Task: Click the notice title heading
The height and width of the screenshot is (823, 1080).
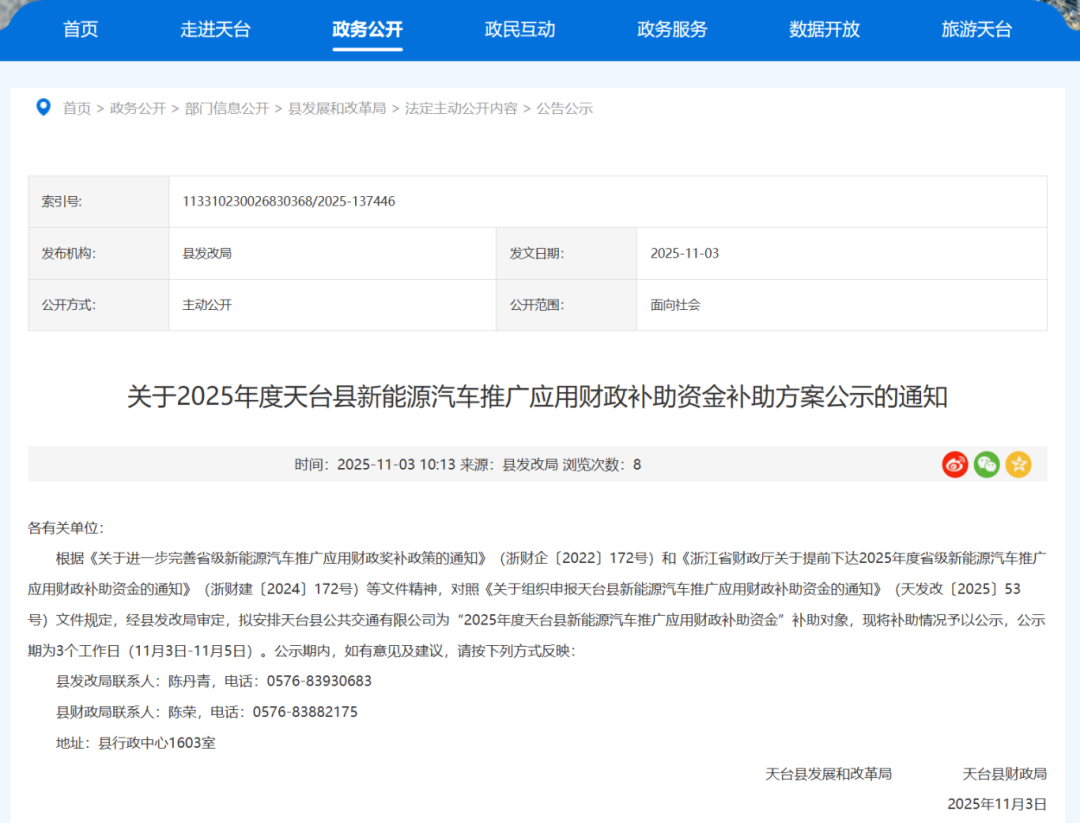Action: (540, 396)
